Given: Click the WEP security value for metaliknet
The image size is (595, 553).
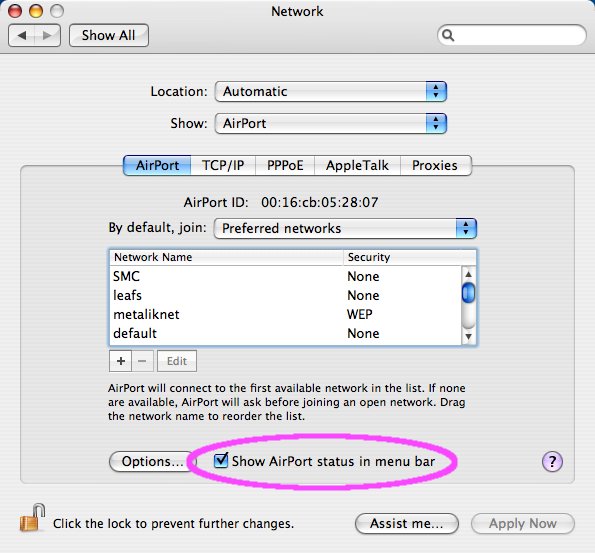Looking at the screenshot, I should coord(360,314).
